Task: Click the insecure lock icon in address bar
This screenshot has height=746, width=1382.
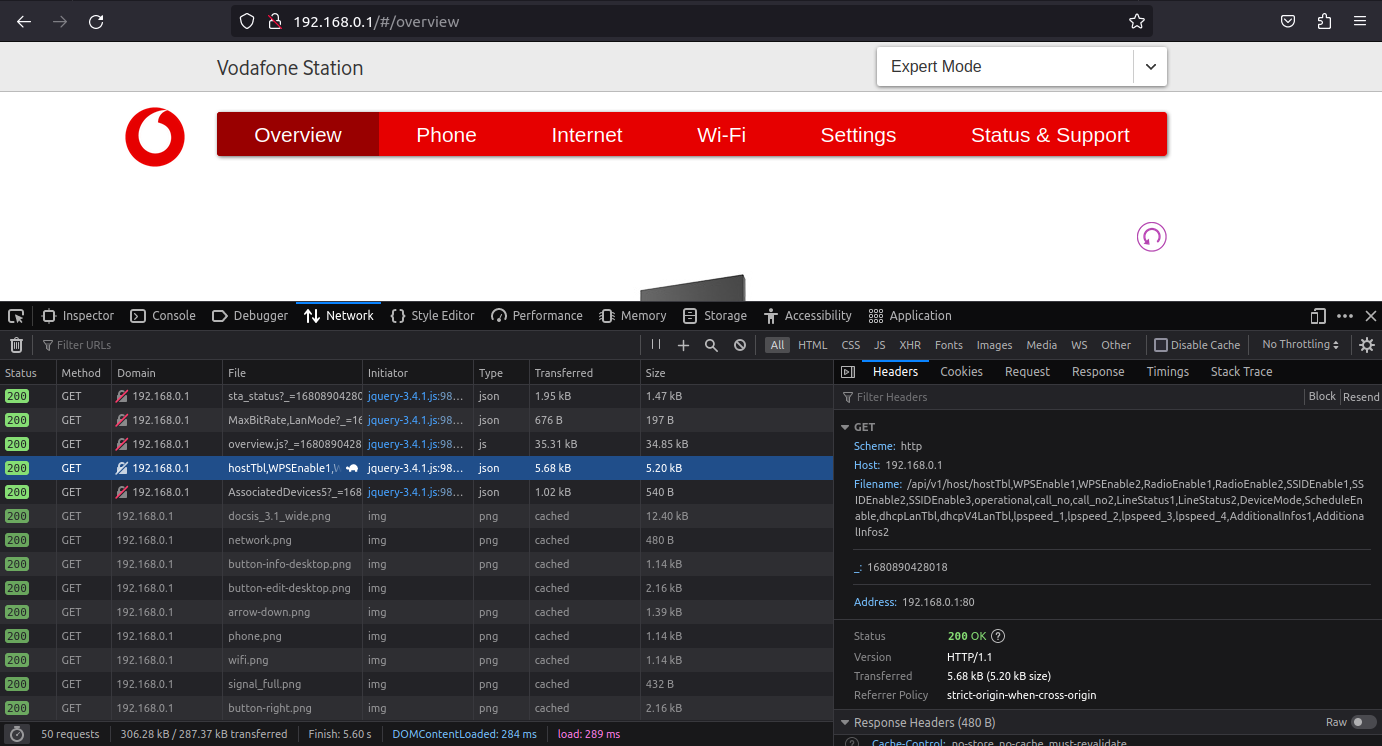Action: pos(274,21)
